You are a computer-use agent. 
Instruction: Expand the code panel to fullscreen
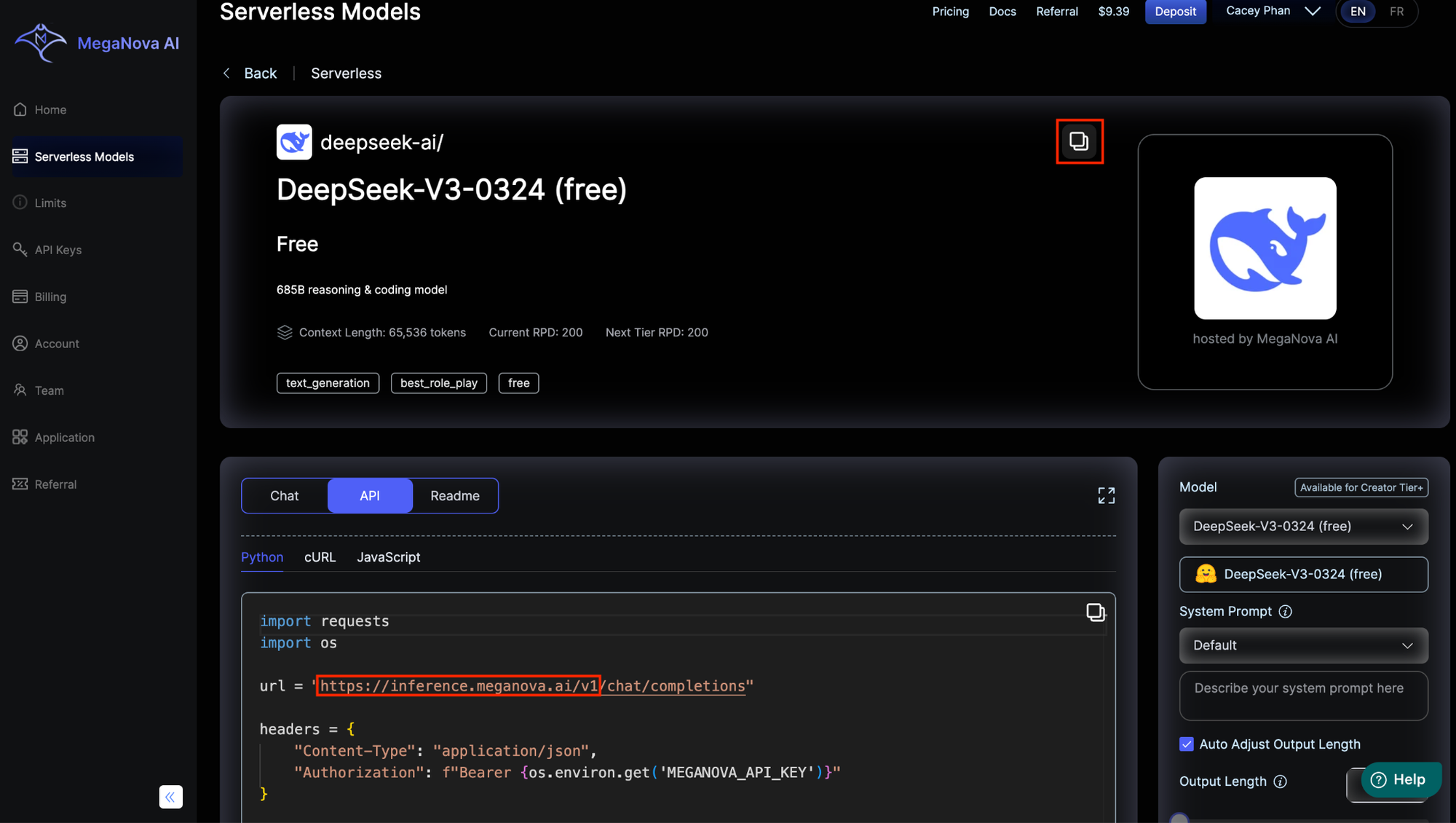tap(1106, 496)
